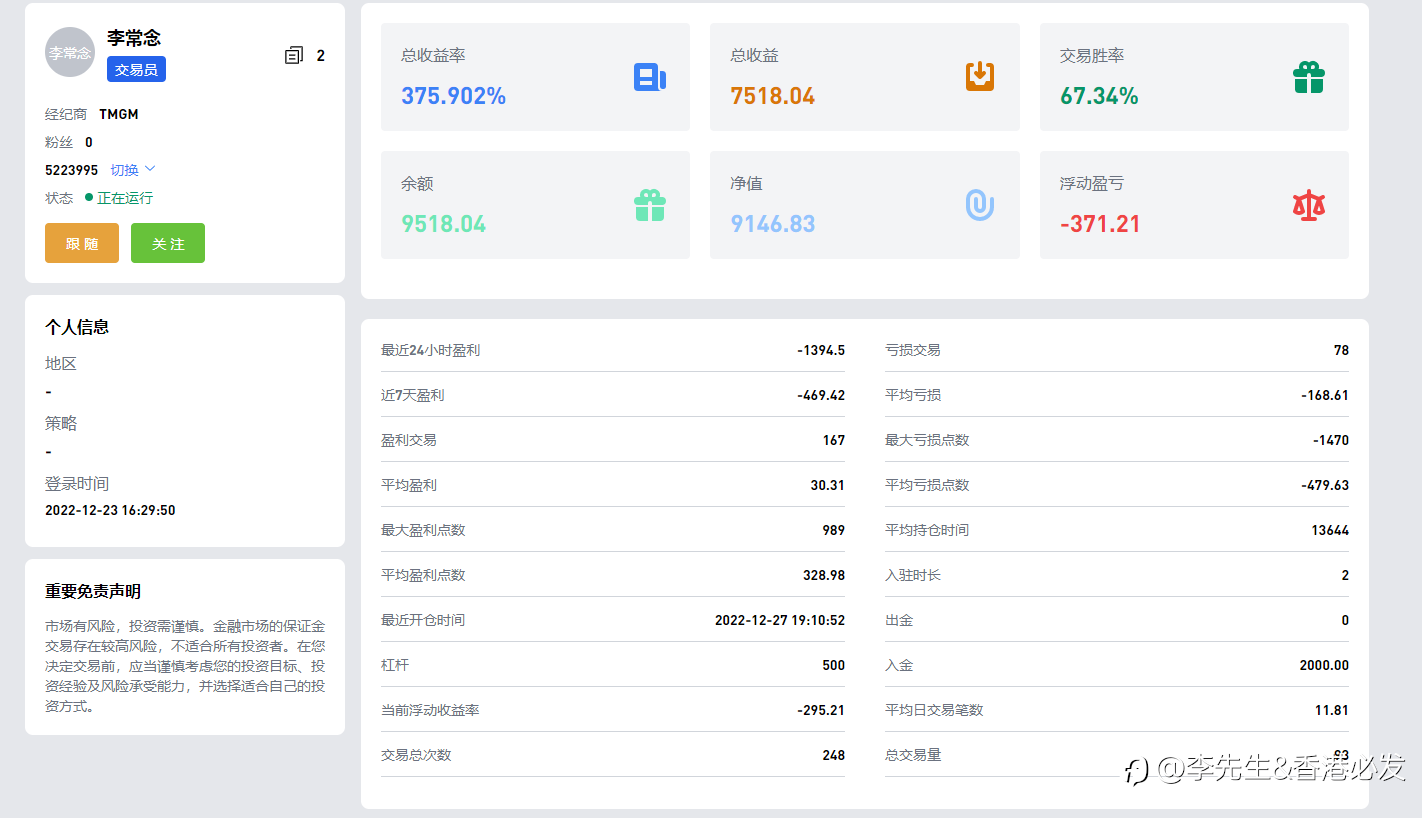Screen dimensions: 1422x818
Task: Click the 平均亏损点数 value -479.63
Action: pos(1325,485)
